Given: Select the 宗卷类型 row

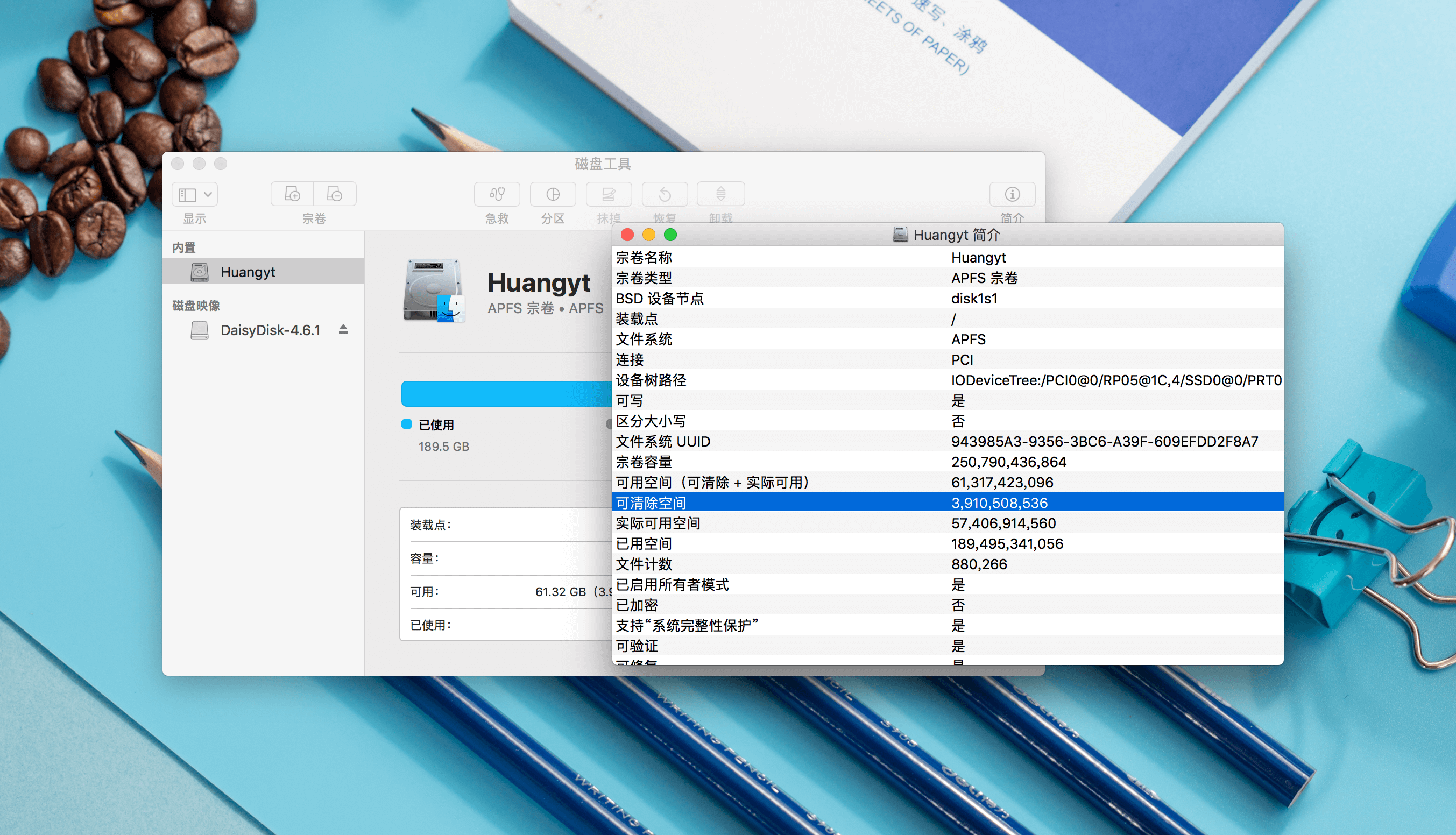Looking at the screenshot, I should (x=948, y=278).
